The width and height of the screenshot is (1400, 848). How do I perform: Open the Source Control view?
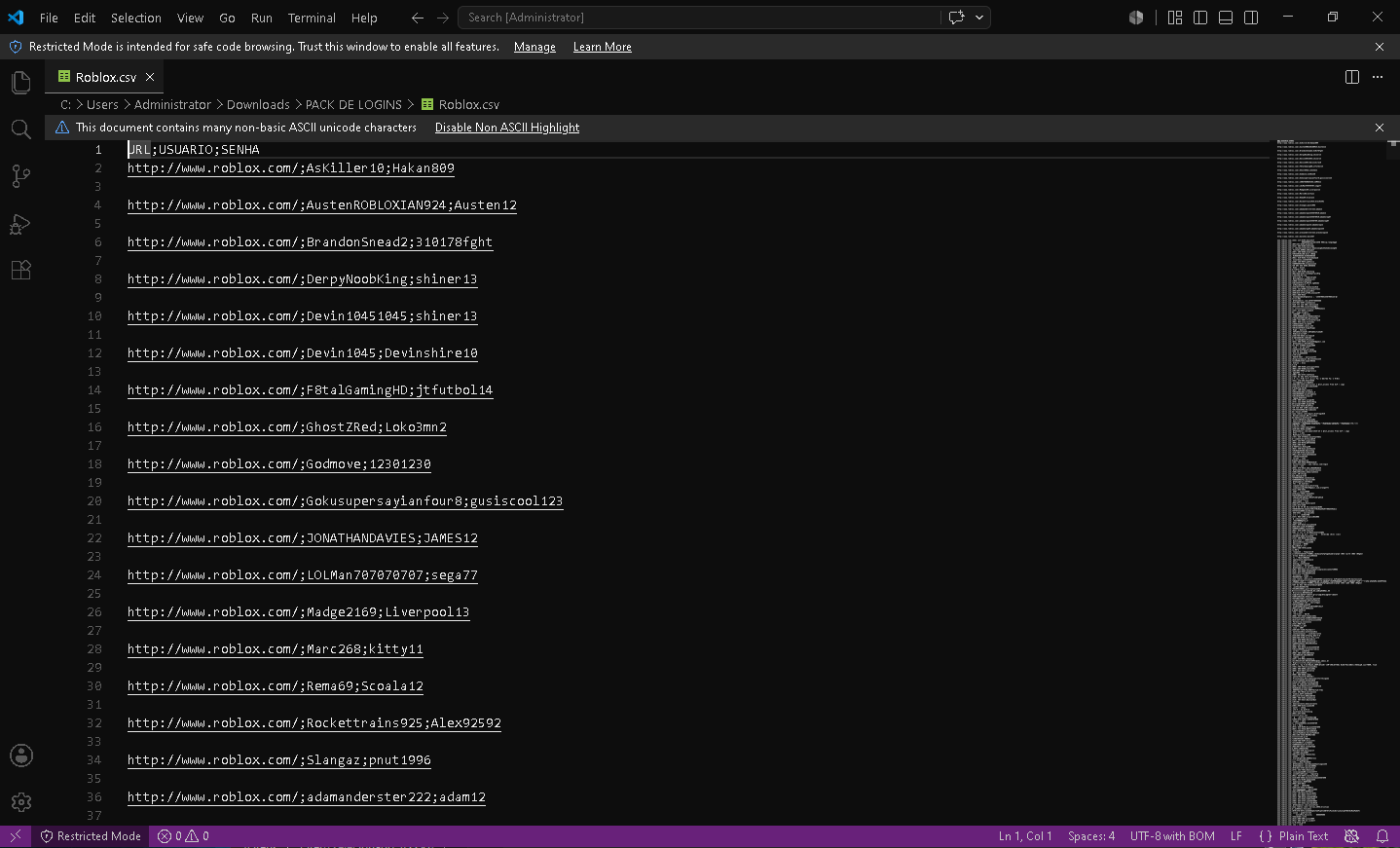(20, 176)
